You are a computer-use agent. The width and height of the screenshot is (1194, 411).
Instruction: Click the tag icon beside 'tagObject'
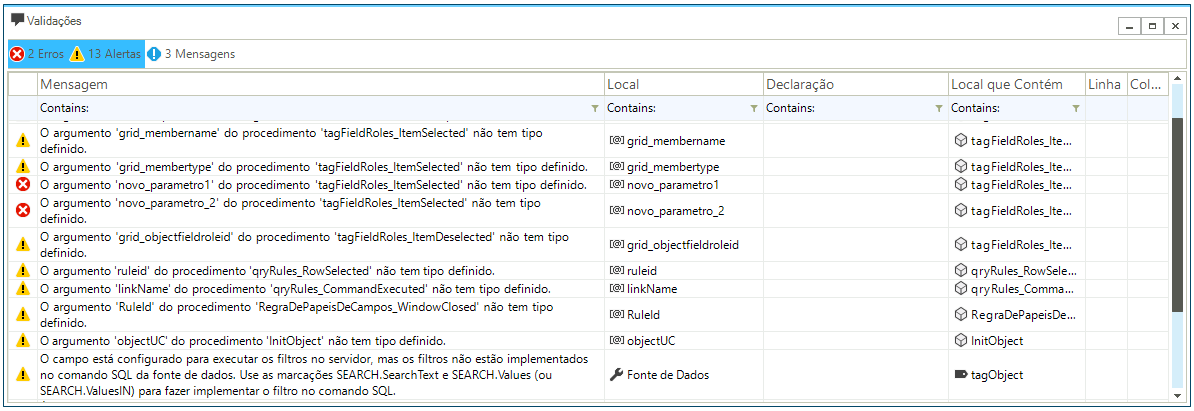pyautogui.click(x=961, y=375)
